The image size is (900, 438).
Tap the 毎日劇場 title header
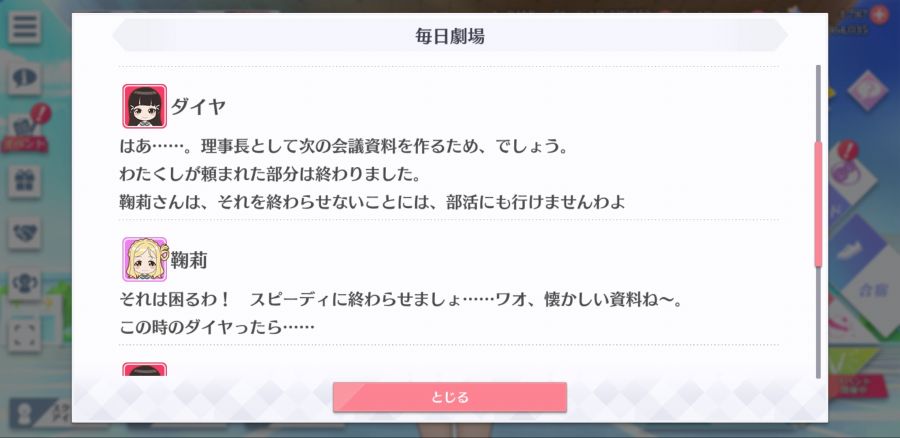(449, 36)
